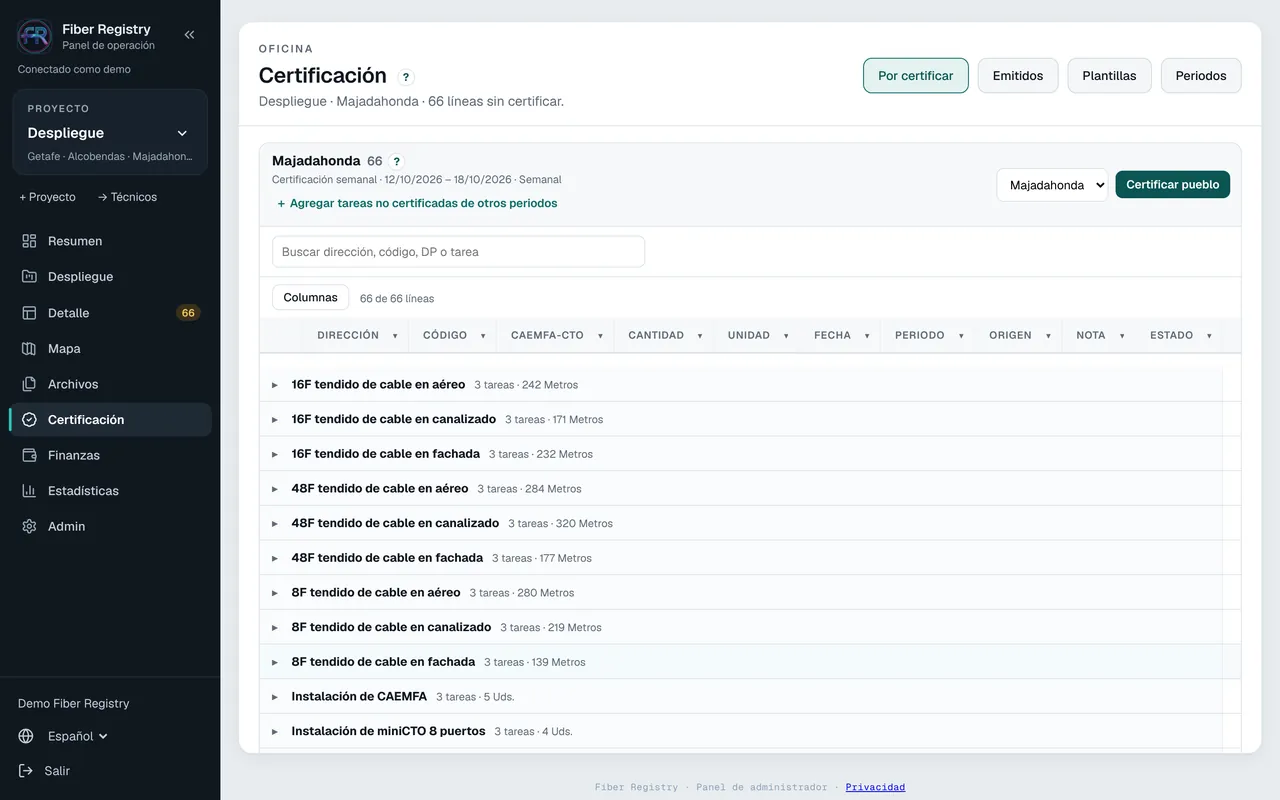Sort by the CANTIDAD column header
Viewport: 1280px width, 800px height.
[656, 336]
